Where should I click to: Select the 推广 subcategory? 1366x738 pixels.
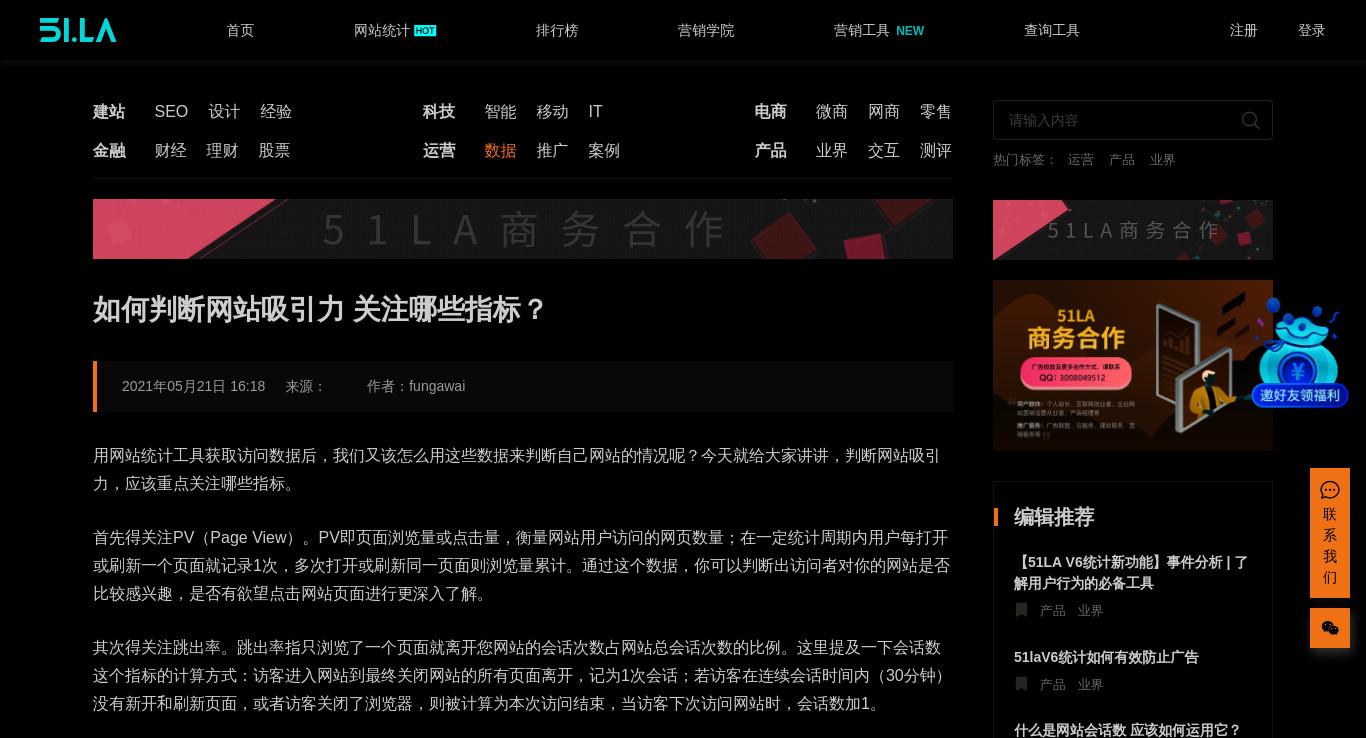(x=552, y=151)
